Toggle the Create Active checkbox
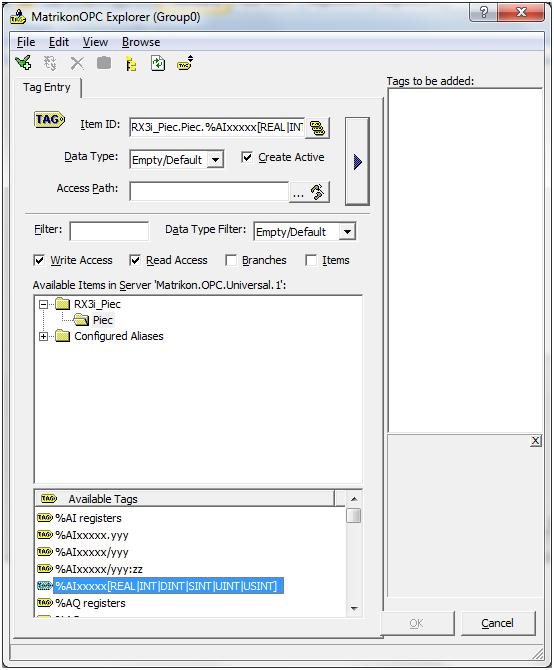This screenshot has height=670, width=554. (246, 157)
